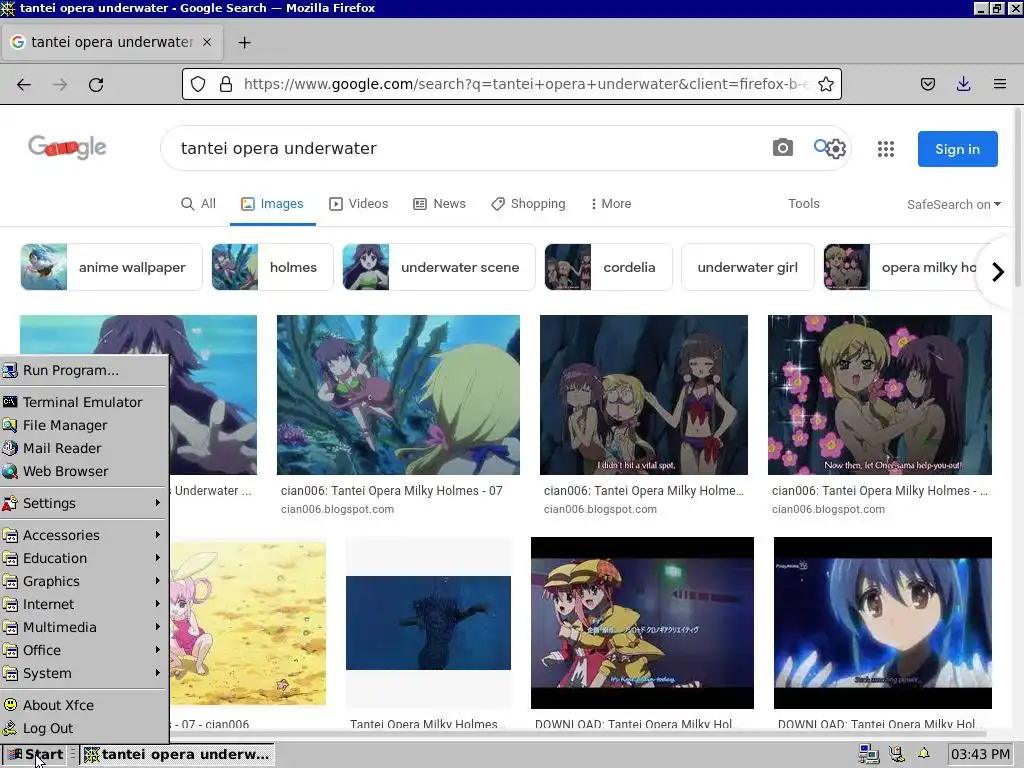Open Shopping results tab

[x=528, y=204]
